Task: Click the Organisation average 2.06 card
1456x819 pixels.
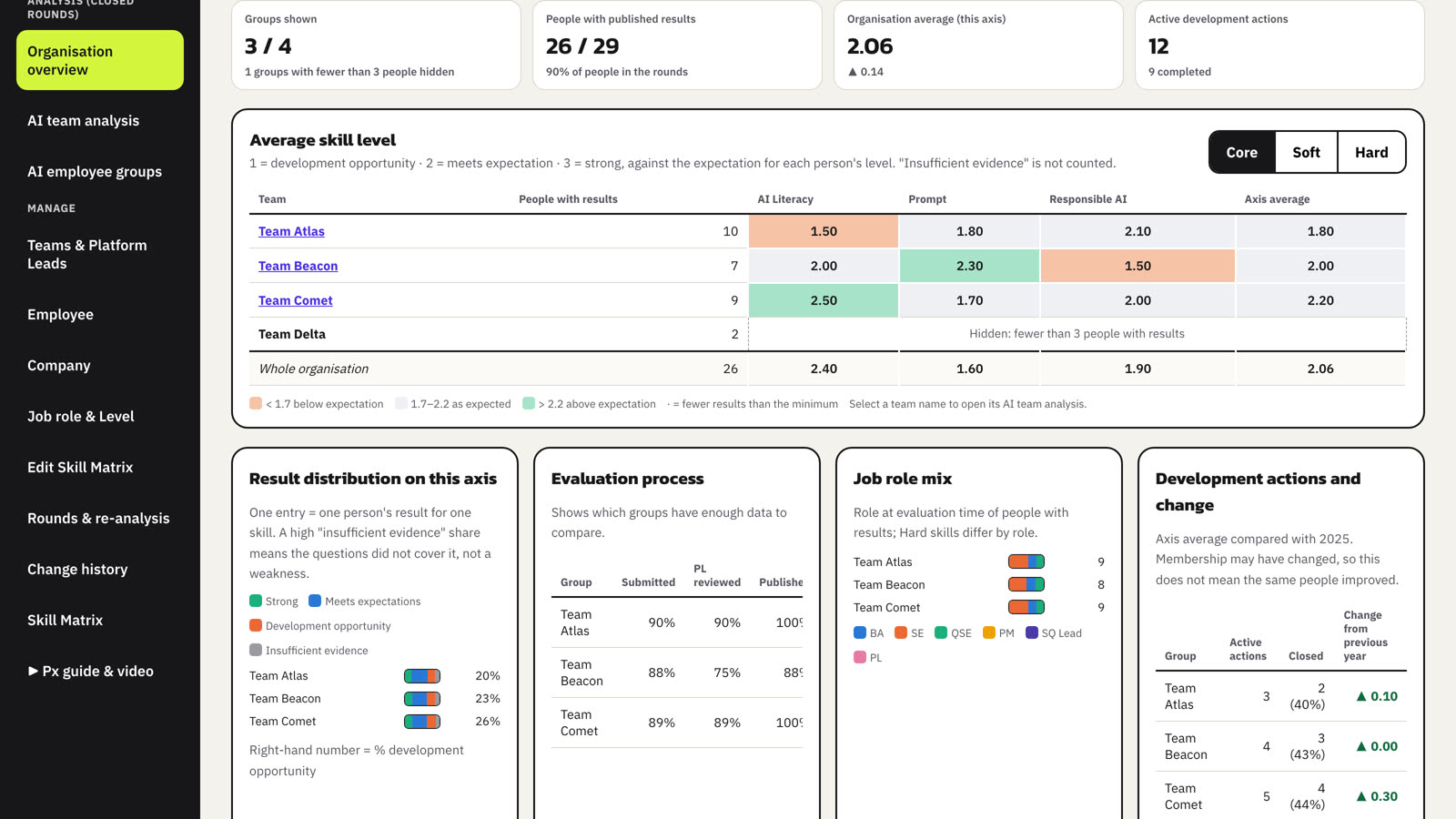Action: tap(978, 45)
